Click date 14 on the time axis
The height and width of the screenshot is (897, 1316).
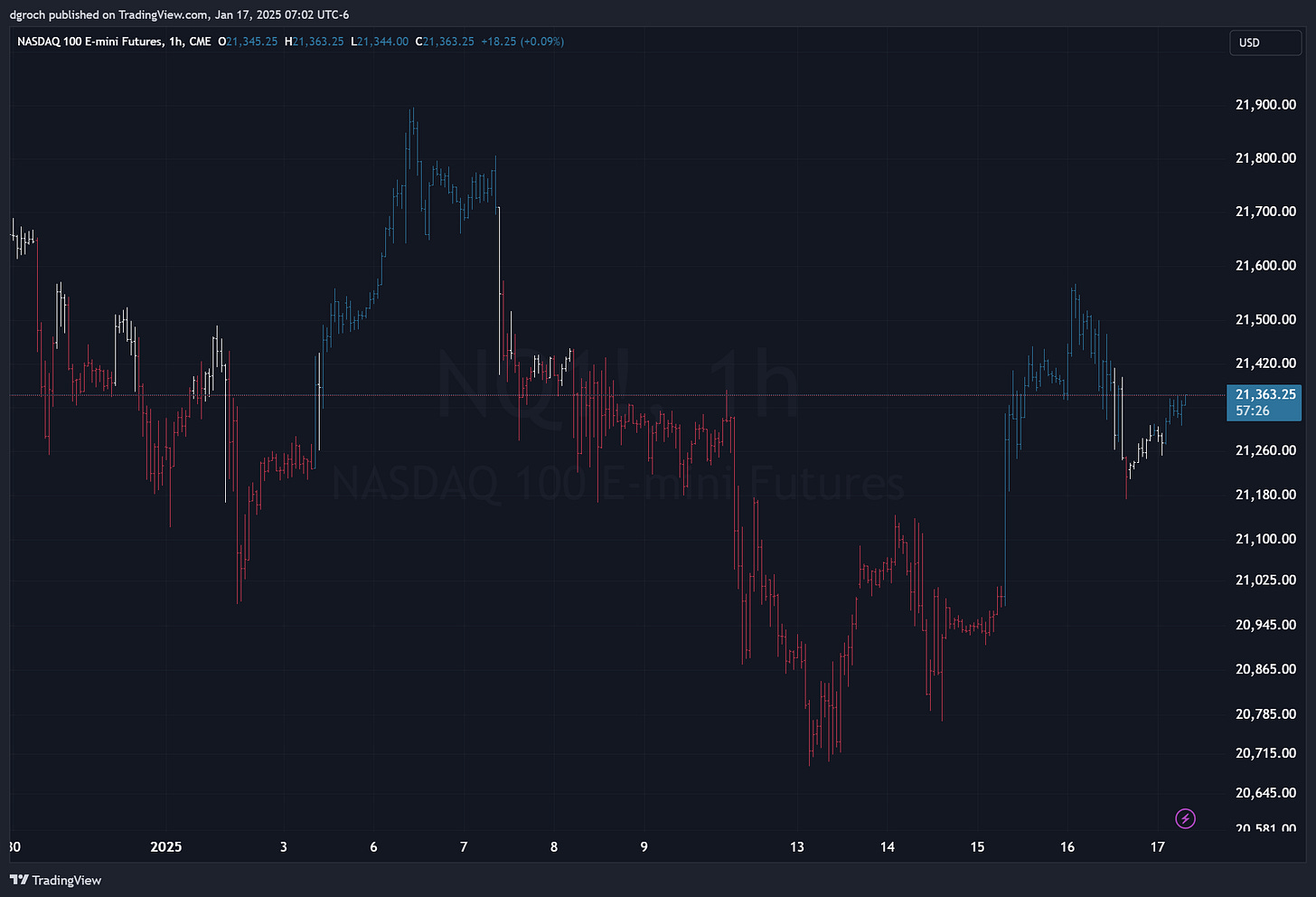(888, 847)
